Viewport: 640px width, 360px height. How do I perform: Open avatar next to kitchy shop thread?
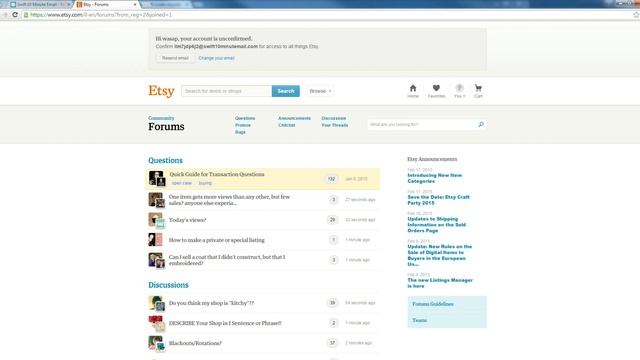coord(157,303)
